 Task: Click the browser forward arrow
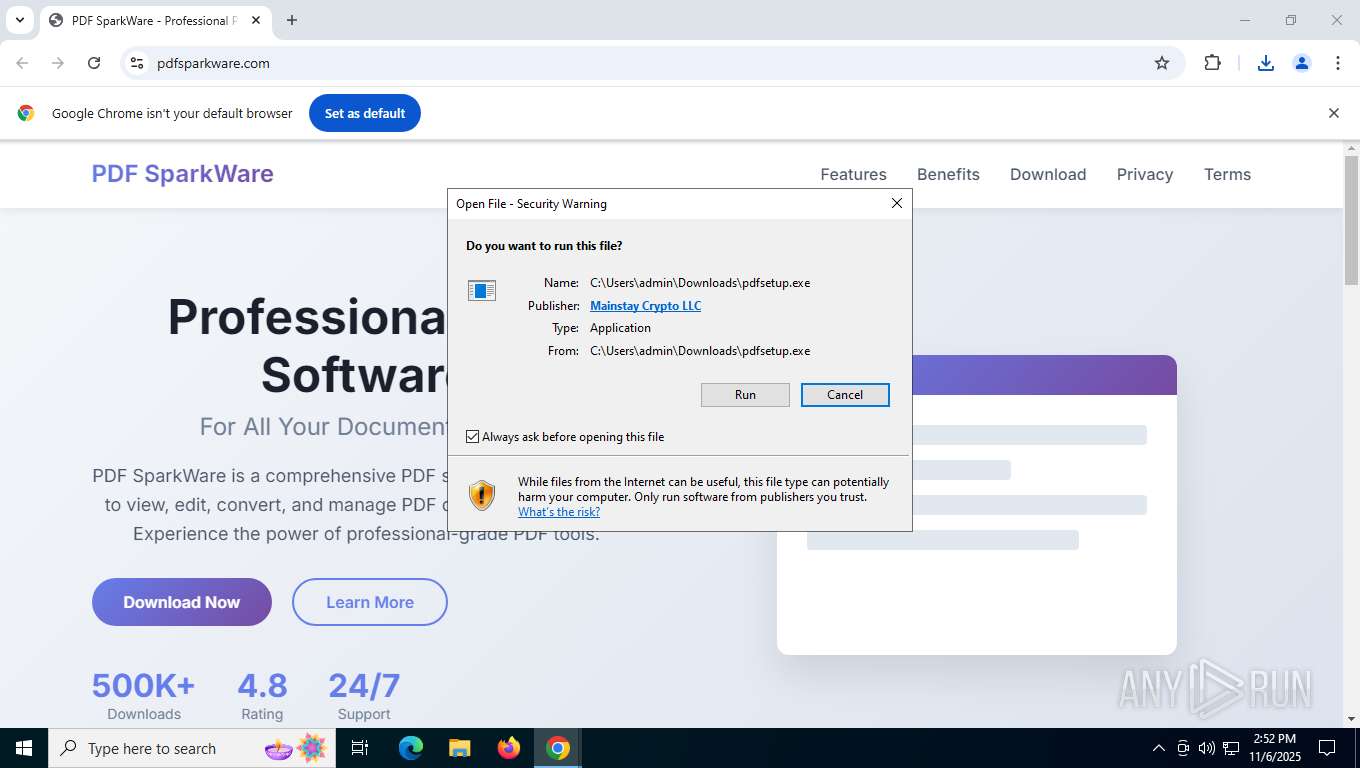pos(58,63)
